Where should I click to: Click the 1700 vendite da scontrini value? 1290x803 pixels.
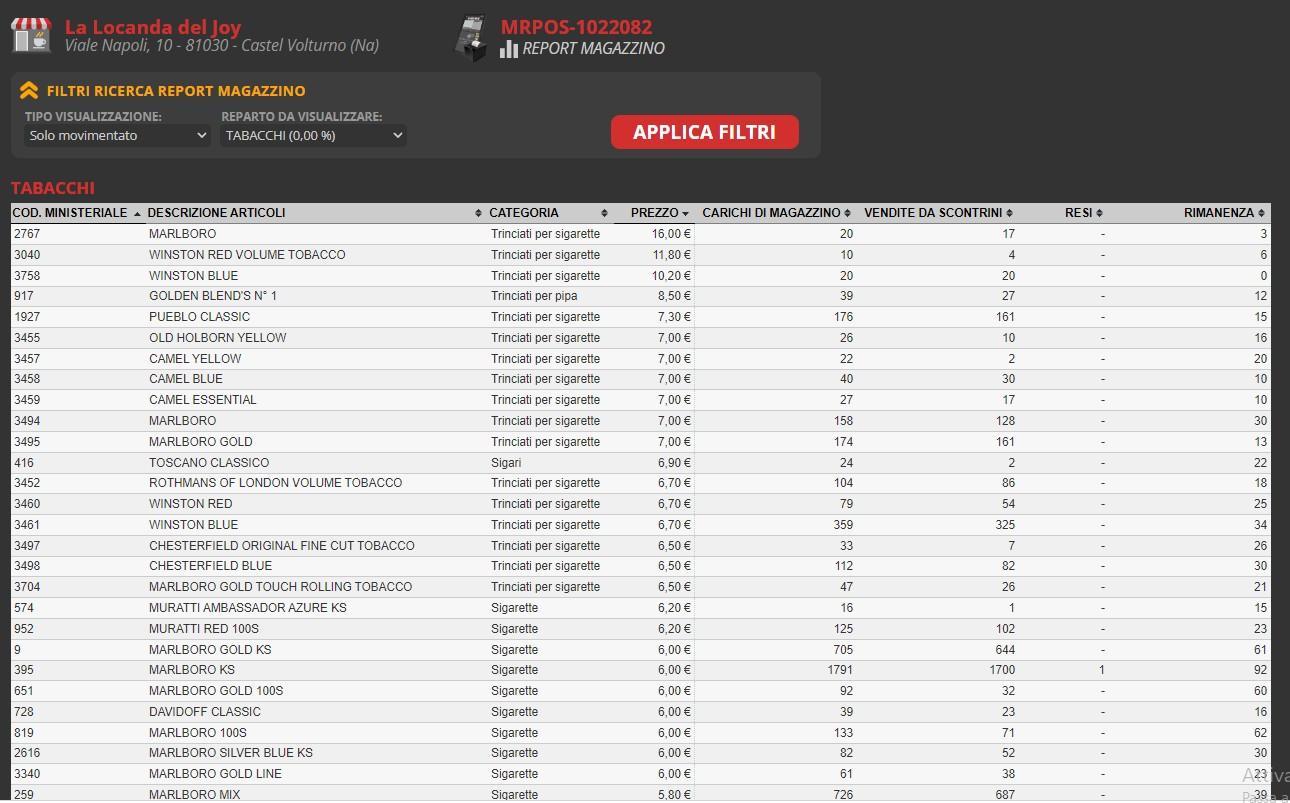(1002, 670)
